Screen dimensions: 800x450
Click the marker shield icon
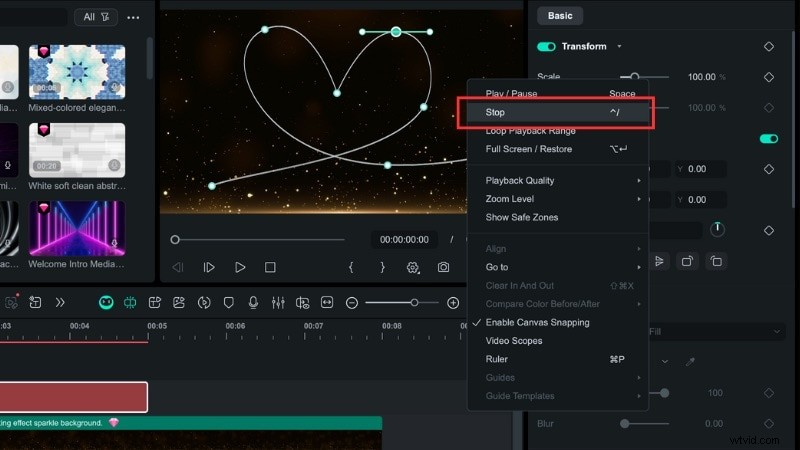pos(229,303)
